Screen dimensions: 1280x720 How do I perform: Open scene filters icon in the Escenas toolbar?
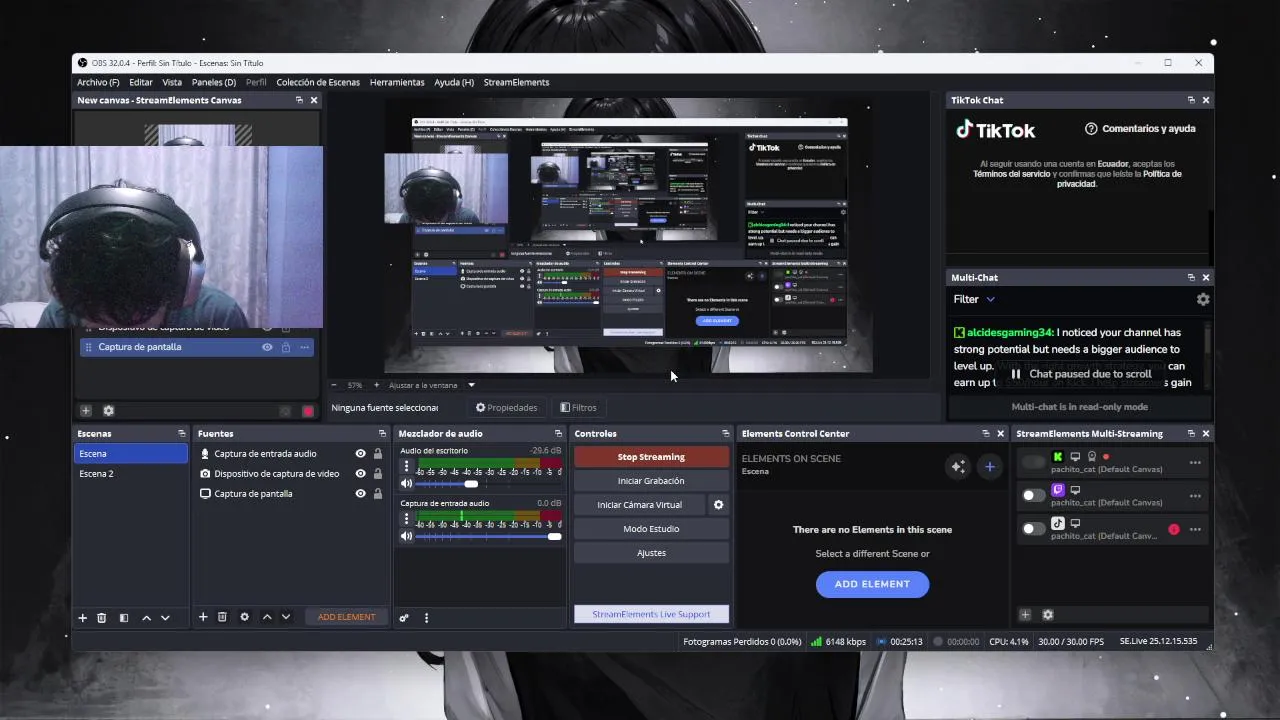pos(124,618)
